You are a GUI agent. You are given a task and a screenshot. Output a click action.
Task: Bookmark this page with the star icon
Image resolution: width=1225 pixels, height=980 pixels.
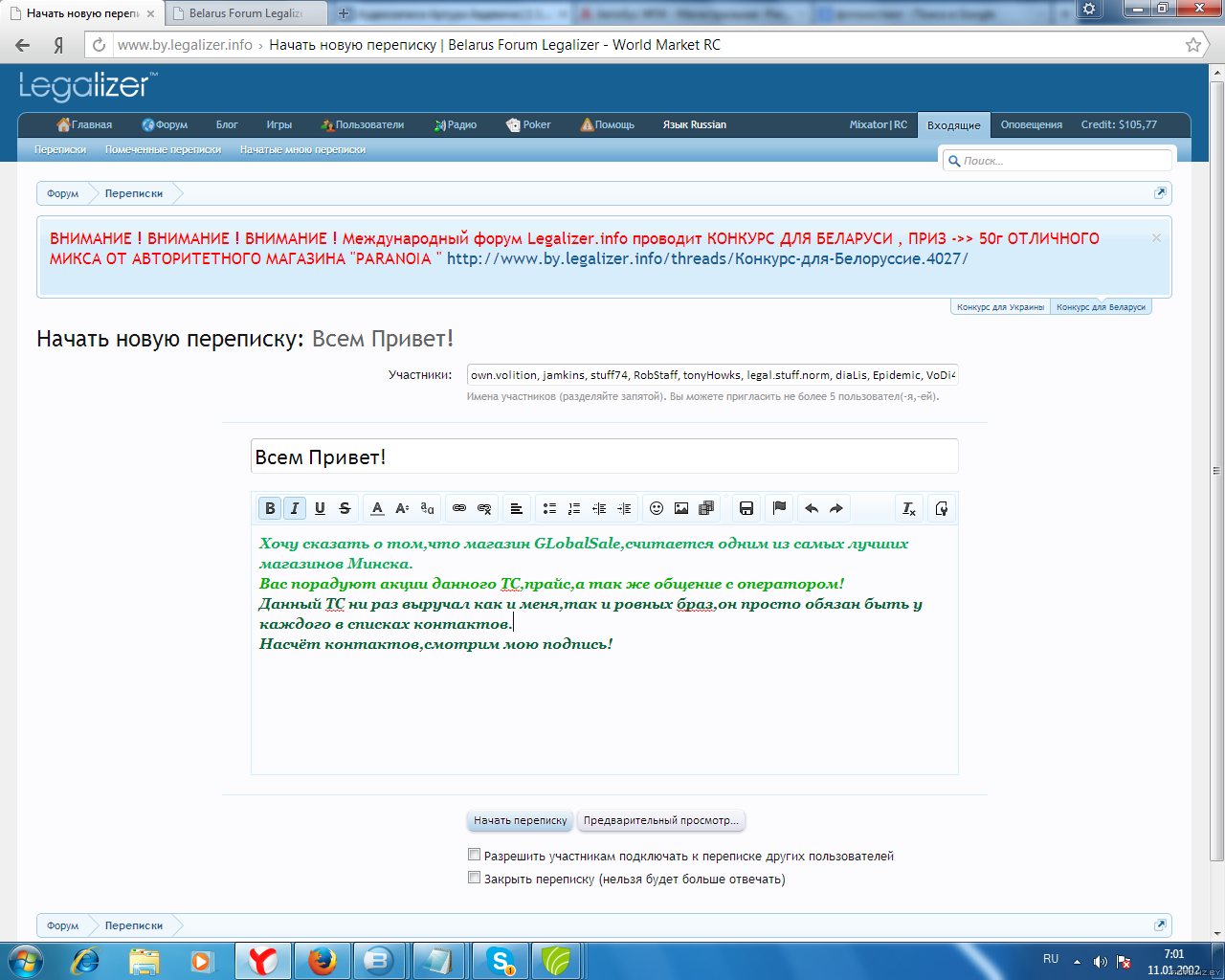click(1193, 45)
